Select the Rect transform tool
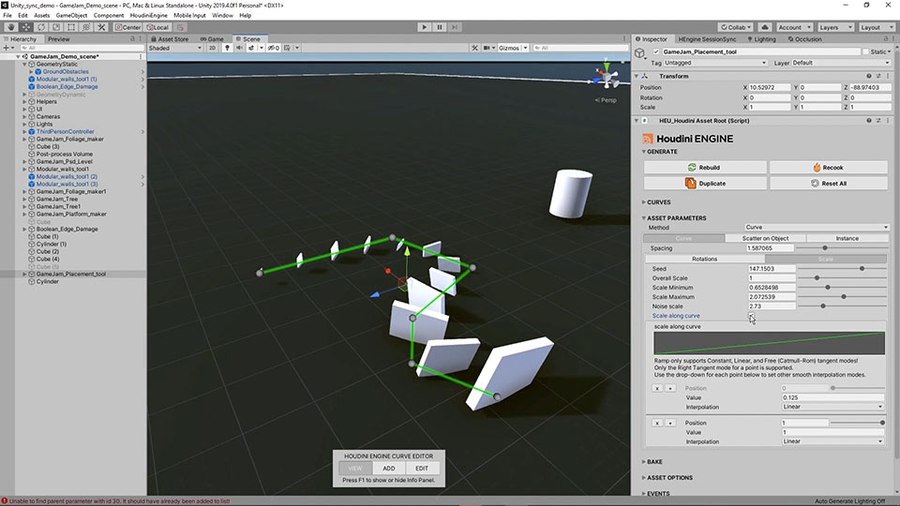Viewport: 900px width, 506px height. point(71,27)
